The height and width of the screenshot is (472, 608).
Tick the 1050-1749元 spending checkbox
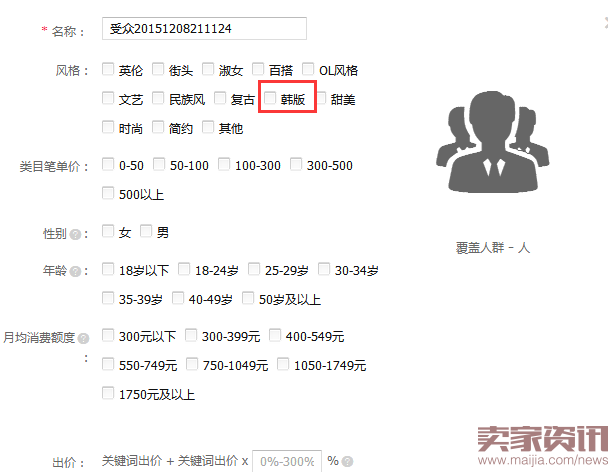(283, 364)
